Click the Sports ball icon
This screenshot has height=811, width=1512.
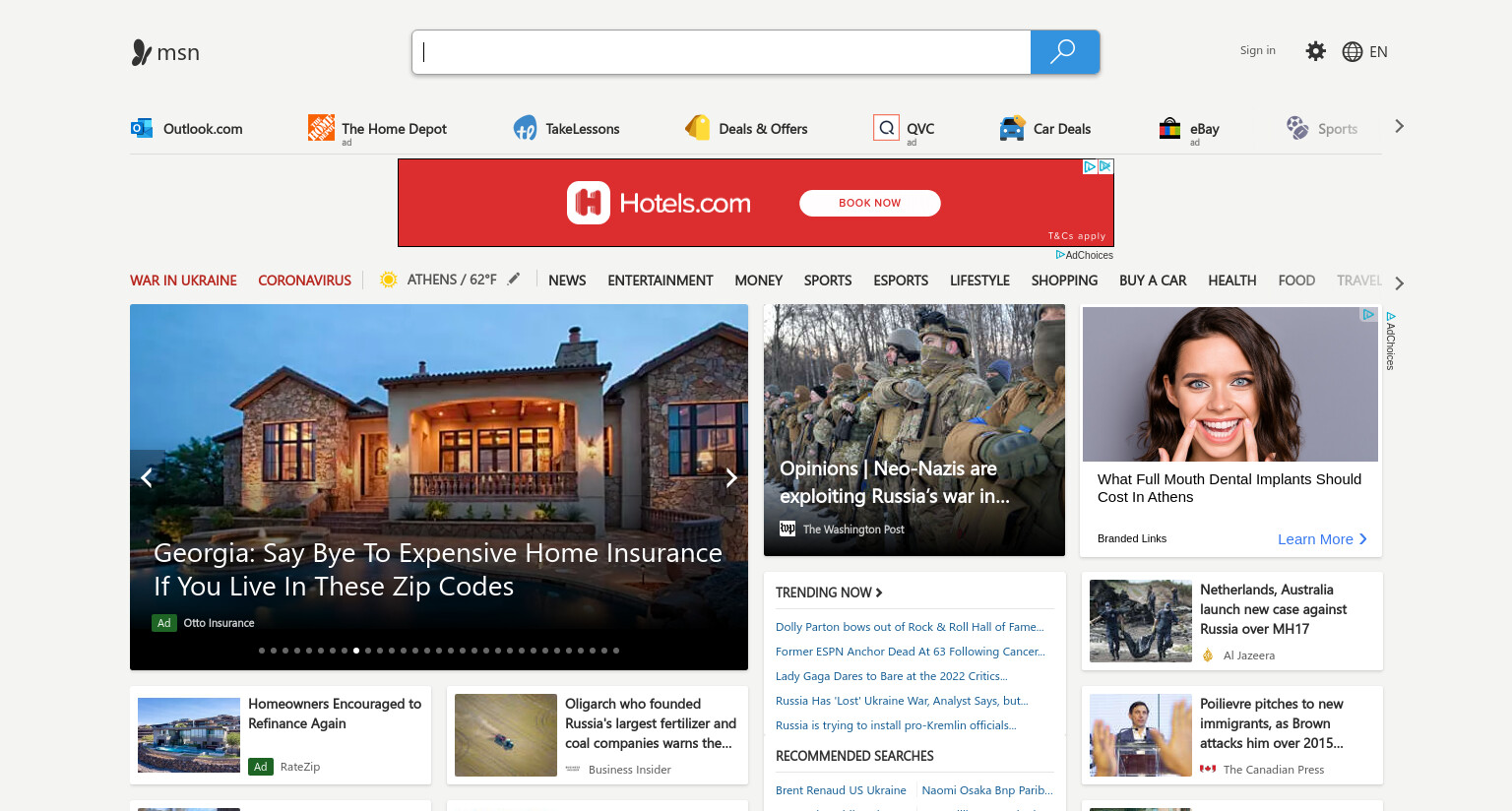1297,128
